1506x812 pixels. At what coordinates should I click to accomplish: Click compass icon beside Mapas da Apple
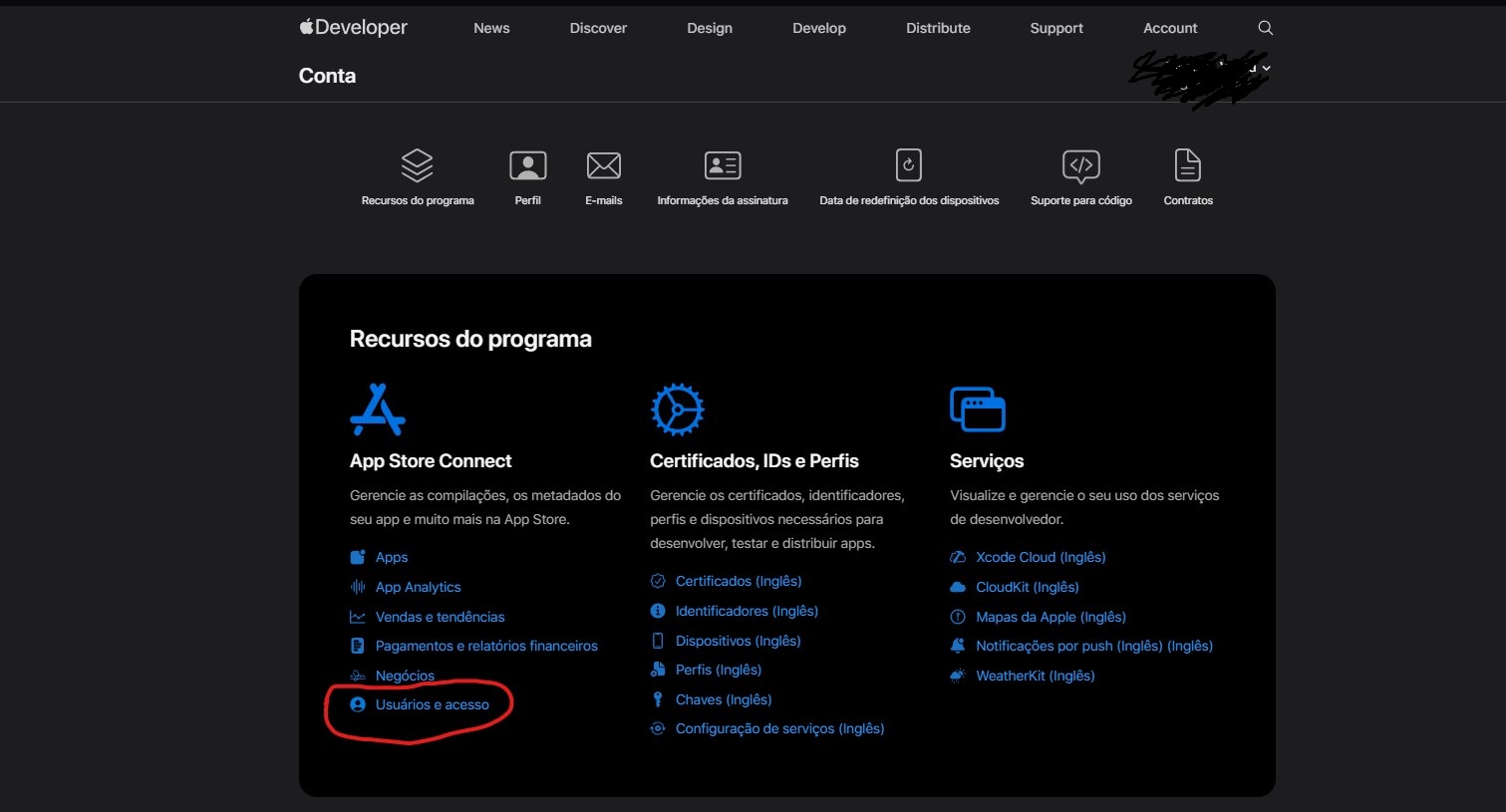point(958,617)
